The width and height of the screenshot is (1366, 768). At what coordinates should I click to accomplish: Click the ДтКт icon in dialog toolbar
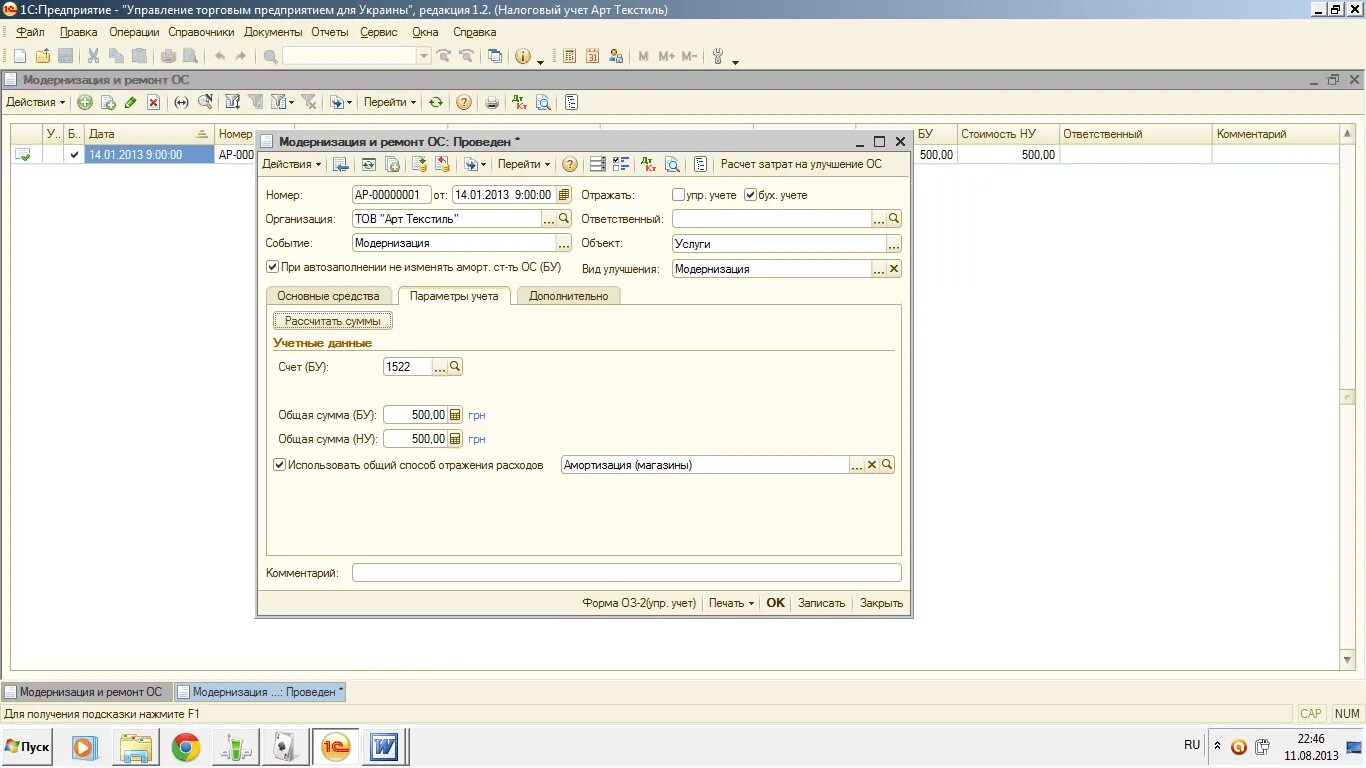[648, 164]
